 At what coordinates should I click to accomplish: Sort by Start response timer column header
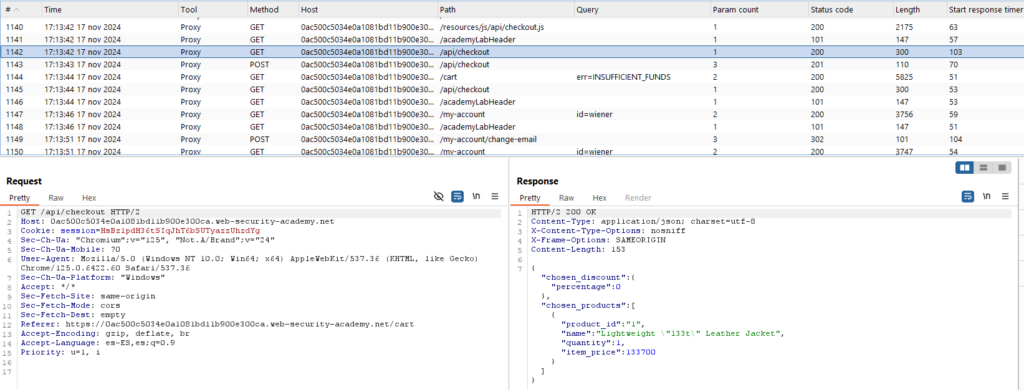point(985,10)
